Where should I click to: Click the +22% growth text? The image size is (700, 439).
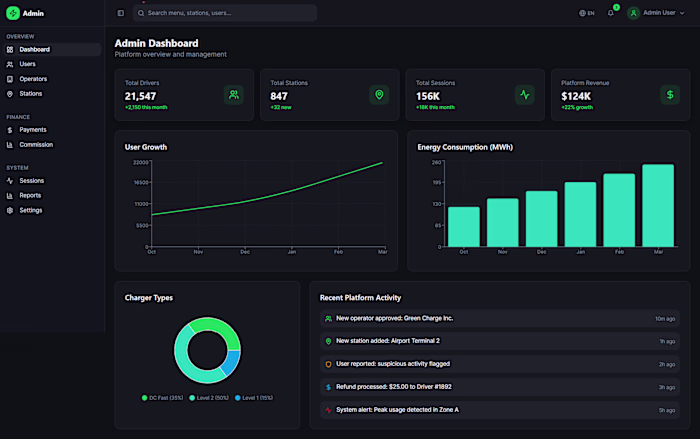coord(577,107)
